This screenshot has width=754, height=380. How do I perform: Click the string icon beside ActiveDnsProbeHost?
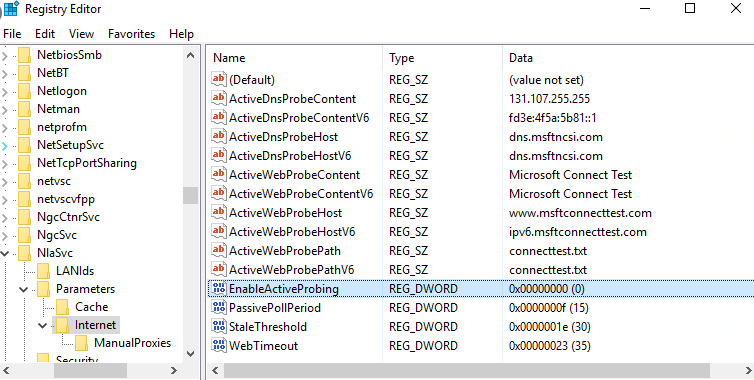point(219,137)
